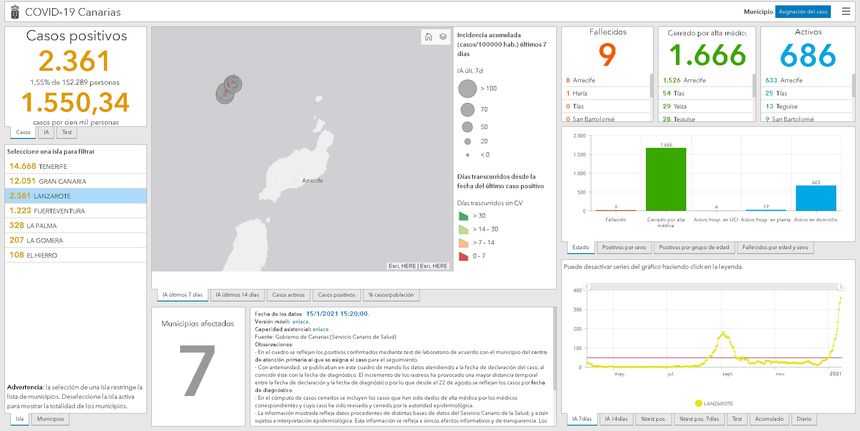Click the map home extent icon
The height and width of the screenshot is (431, 860).
pos(427,37)
